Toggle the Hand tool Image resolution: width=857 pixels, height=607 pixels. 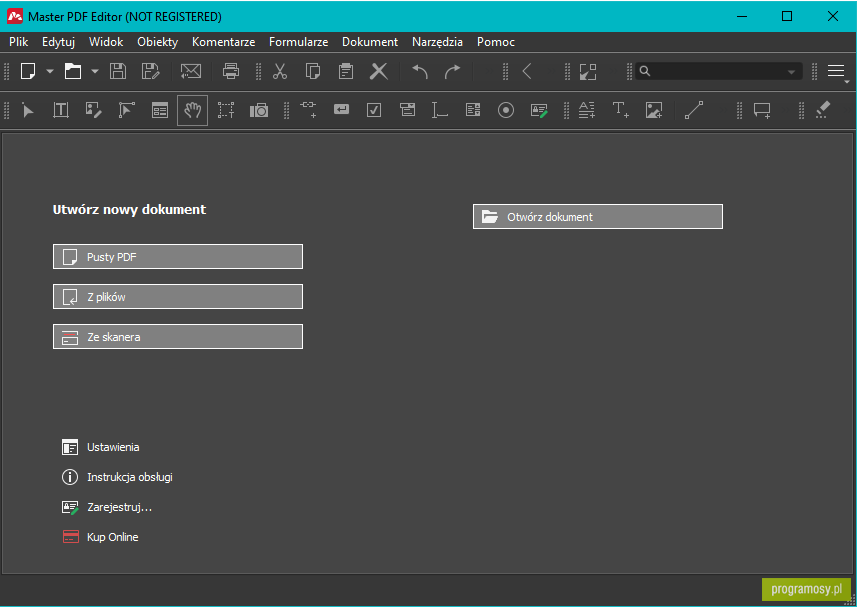coord(192,110)
